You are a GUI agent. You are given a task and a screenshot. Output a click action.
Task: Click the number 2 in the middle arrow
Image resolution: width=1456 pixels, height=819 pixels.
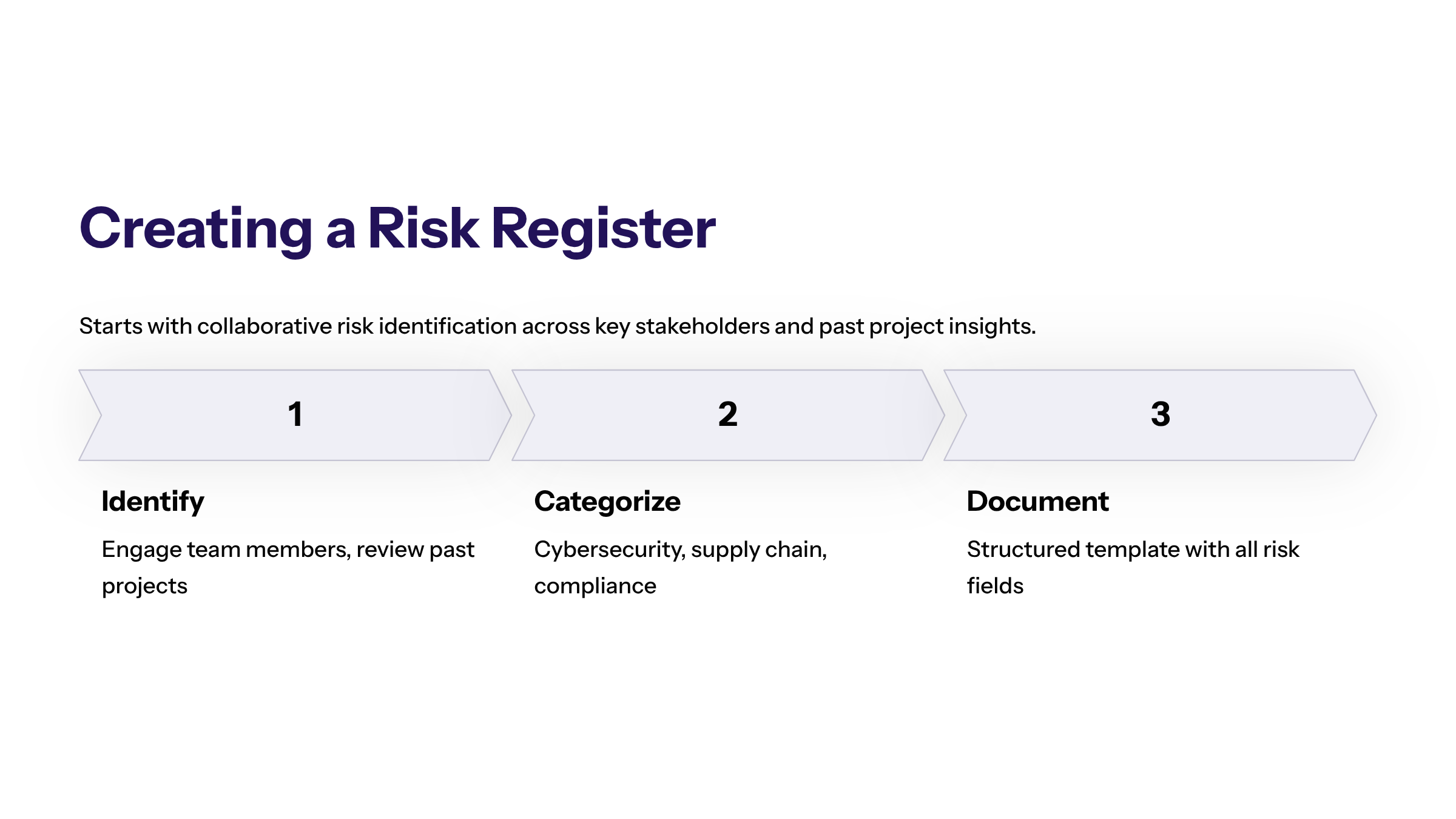pyautogui.click(x=727, y=414)
